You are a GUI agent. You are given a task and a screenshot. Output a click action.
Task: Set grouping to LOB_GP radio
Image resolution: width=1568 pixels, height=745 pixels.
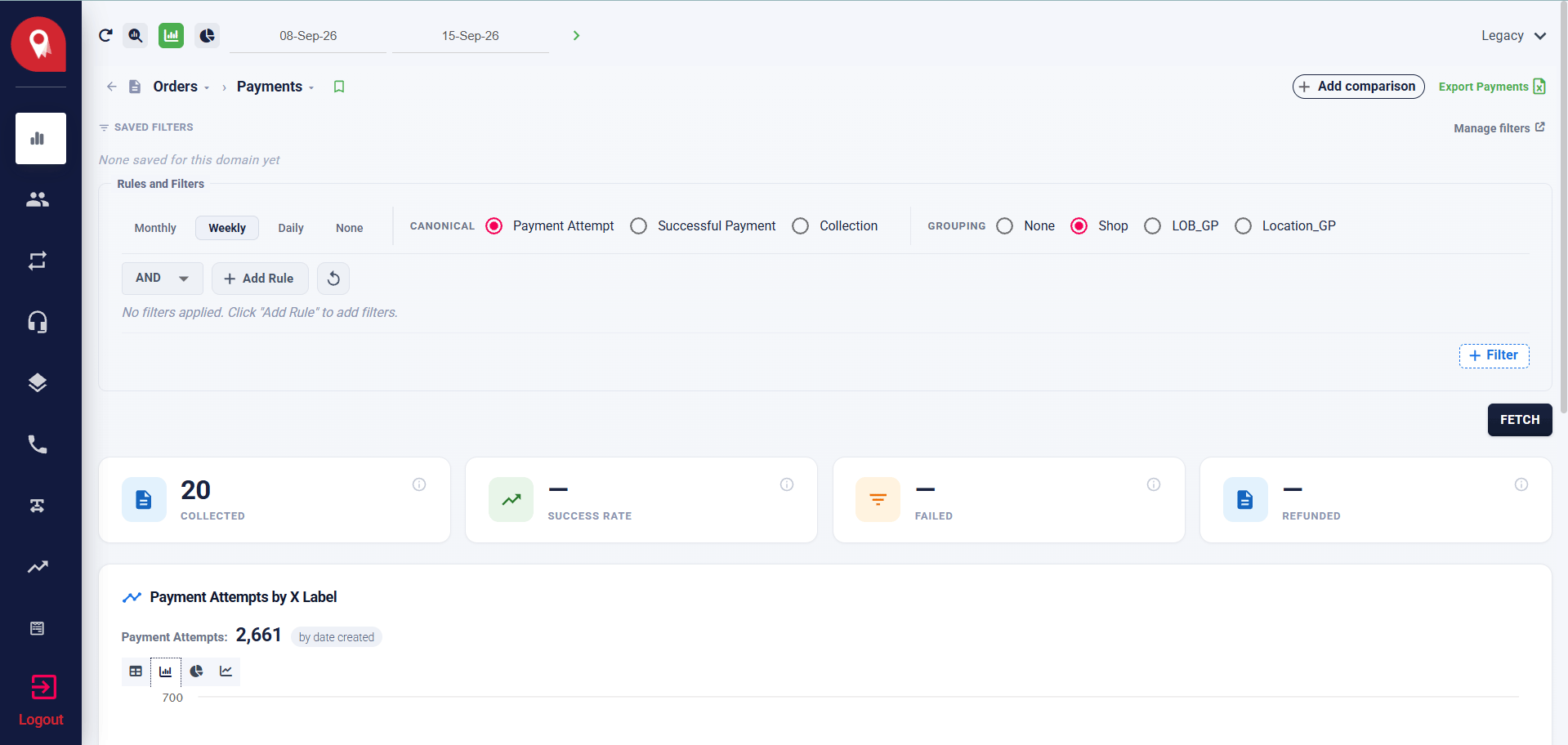(1153, 226)
